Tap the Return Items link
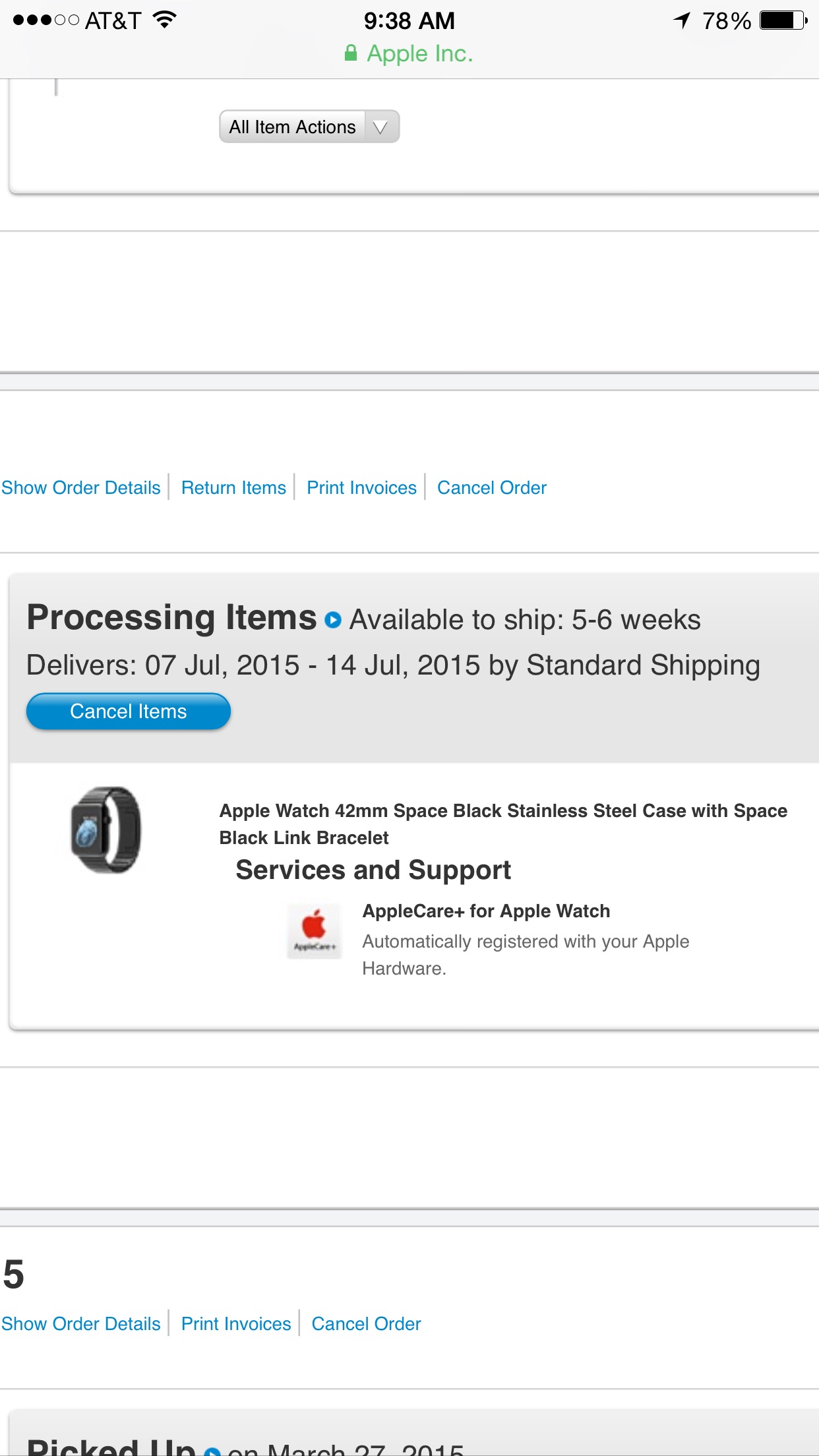Image resolution: width=819 pixels, height=1456 pixels. click(233, 487)
